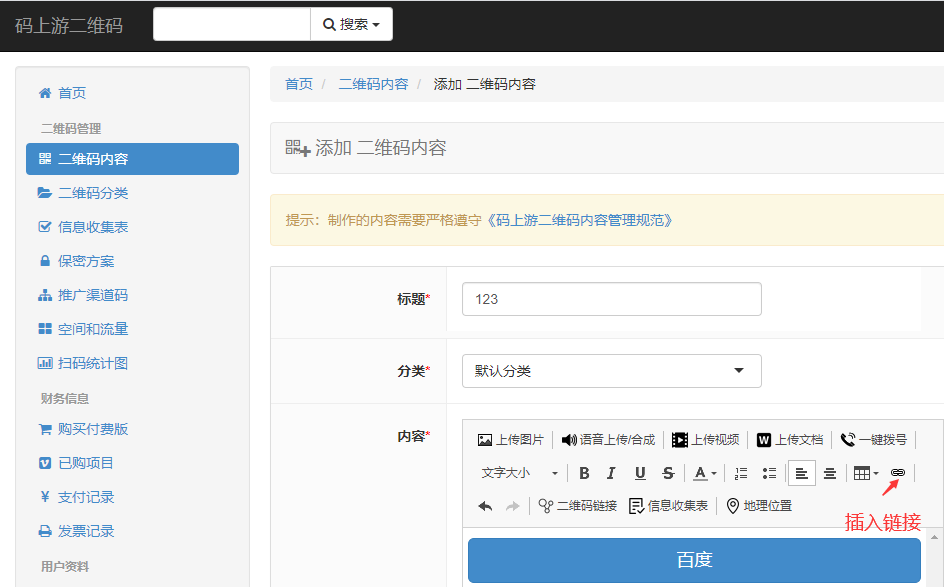Click the 搜索 search button
The width and height of the screenshot is (944, 587).
pos(351,24)
